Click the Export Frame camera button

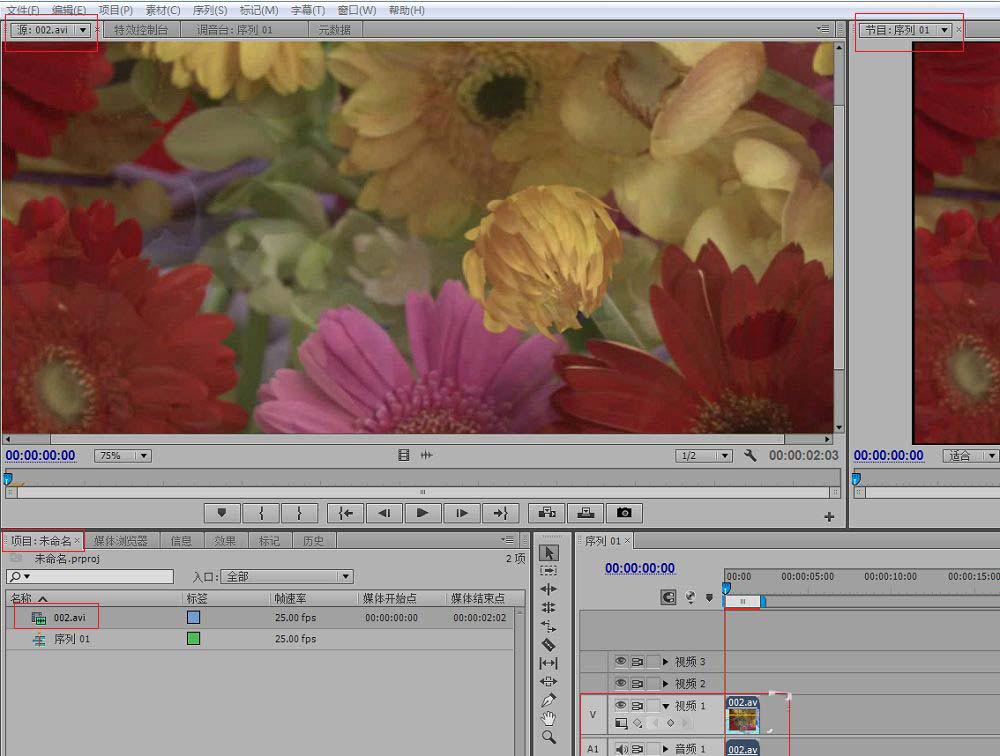(624, 513)
